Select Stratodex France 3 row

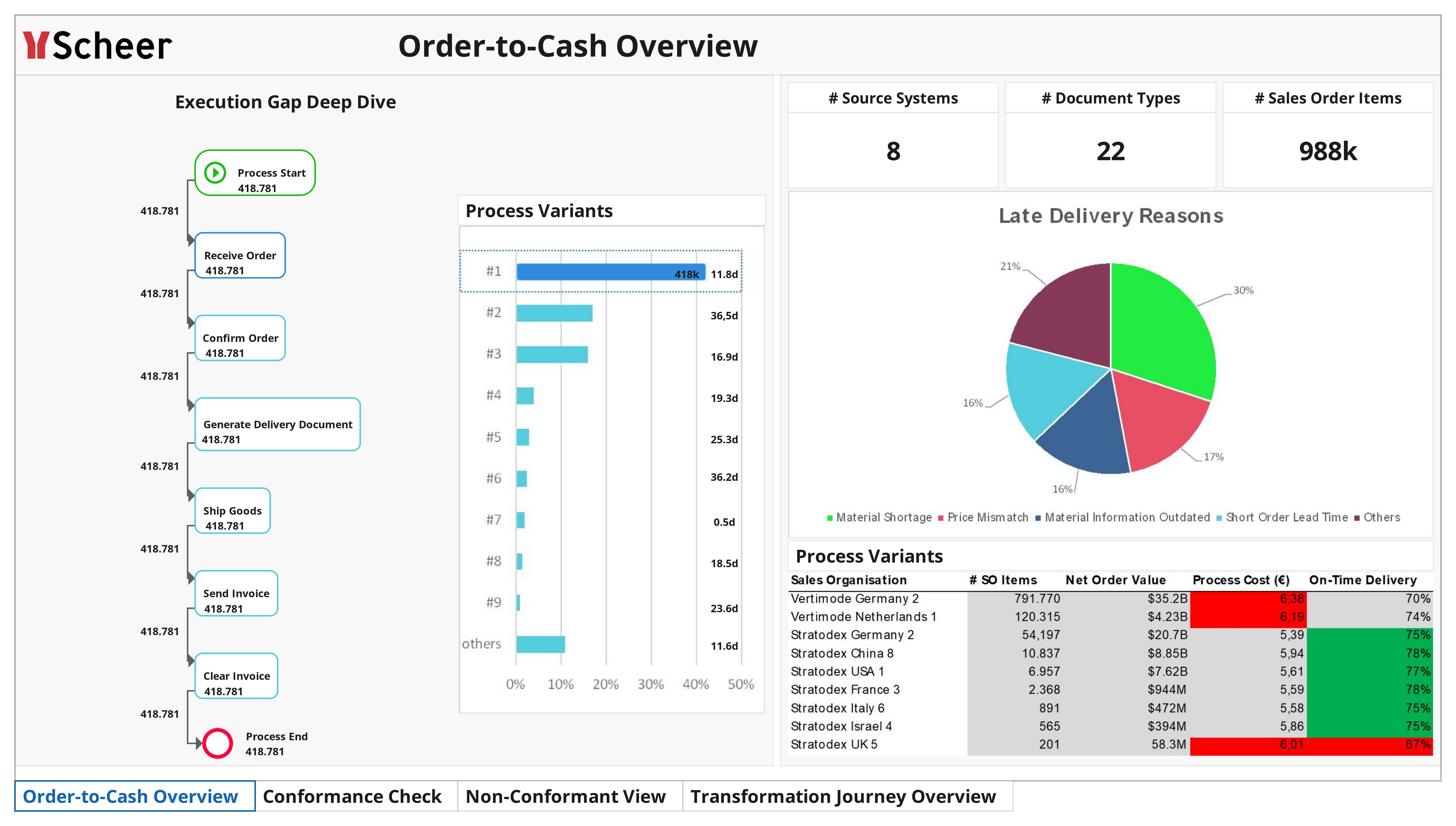point(1111,690)
